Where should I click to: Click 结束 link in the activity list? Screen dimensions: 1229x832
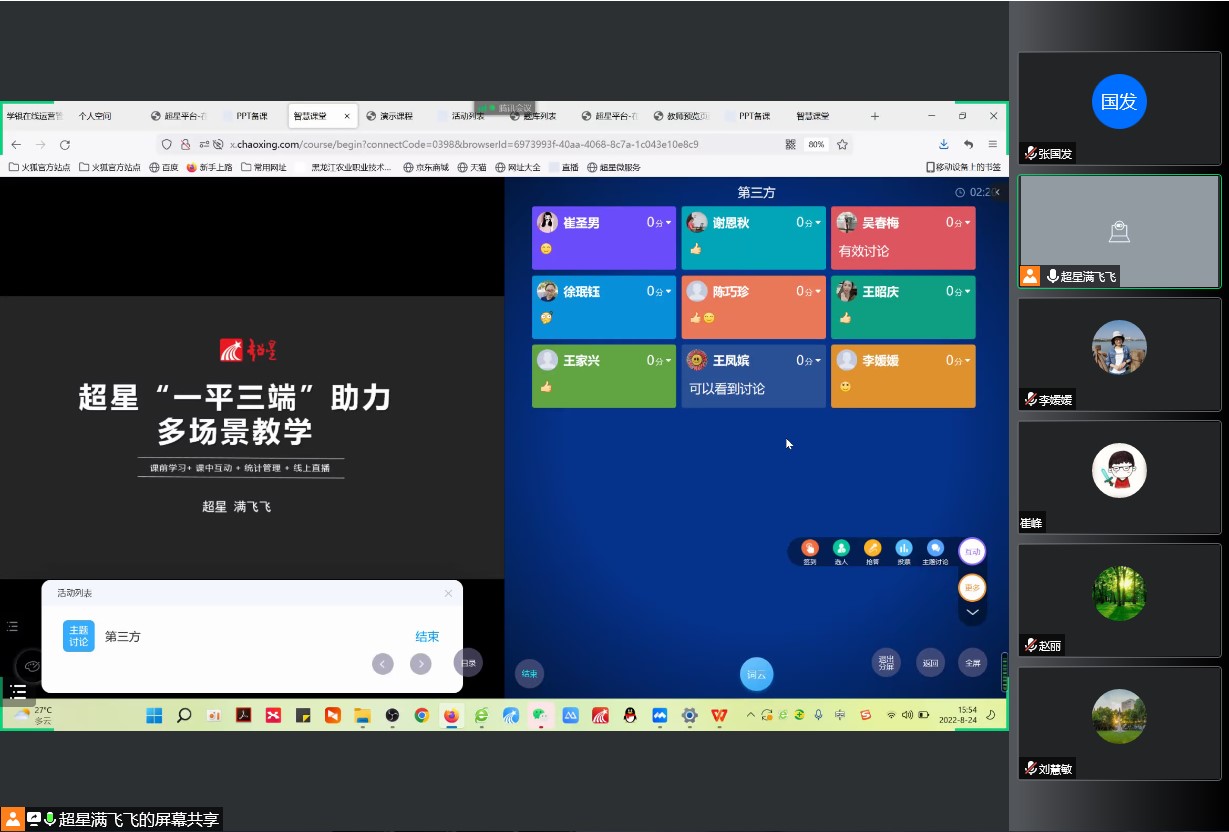(x=427, y=637)
